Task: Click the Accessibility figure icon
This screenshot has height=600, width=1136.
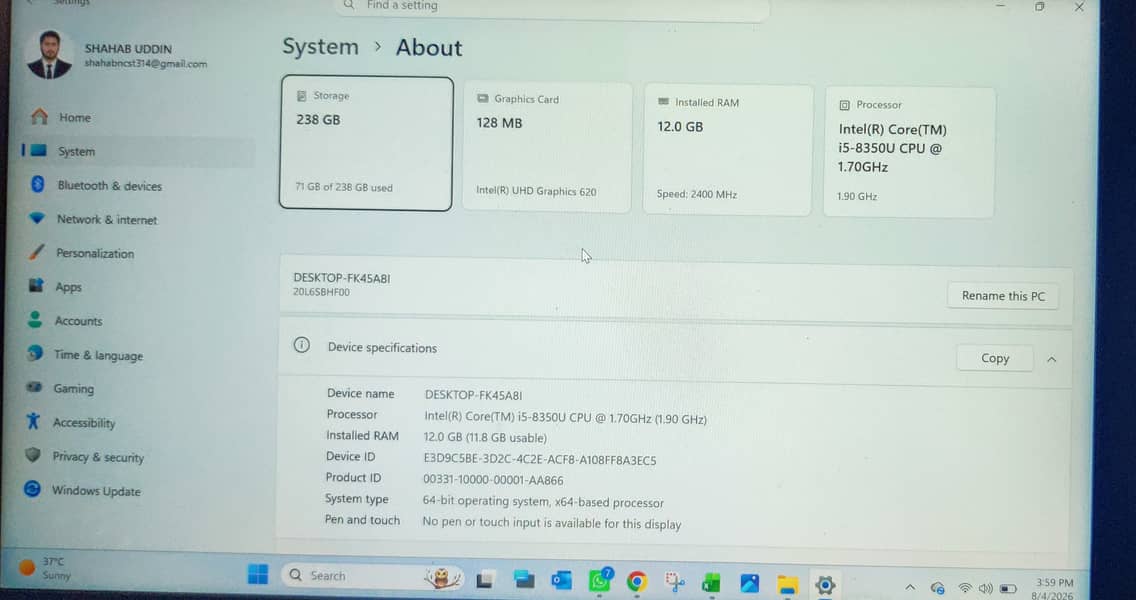Action: point(33,421)
